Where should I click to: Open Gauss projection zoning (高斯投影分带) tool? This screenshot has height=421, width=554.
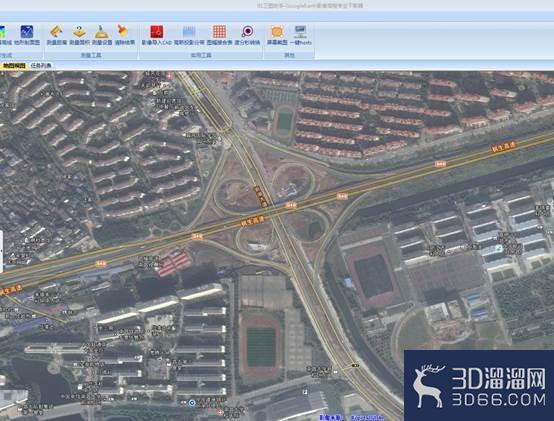coord(189,36)
